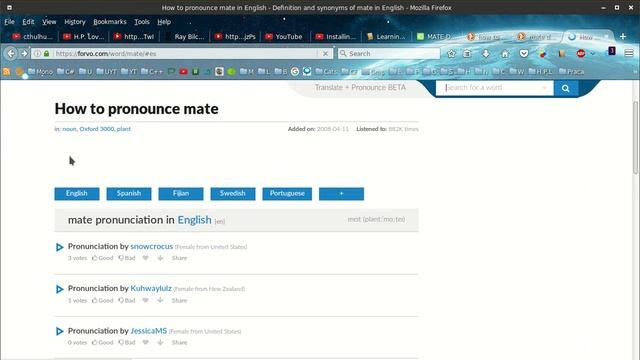Play snowcrocus's pronunciation of mate
640x360 pixels.
click(x=60, y=247)
